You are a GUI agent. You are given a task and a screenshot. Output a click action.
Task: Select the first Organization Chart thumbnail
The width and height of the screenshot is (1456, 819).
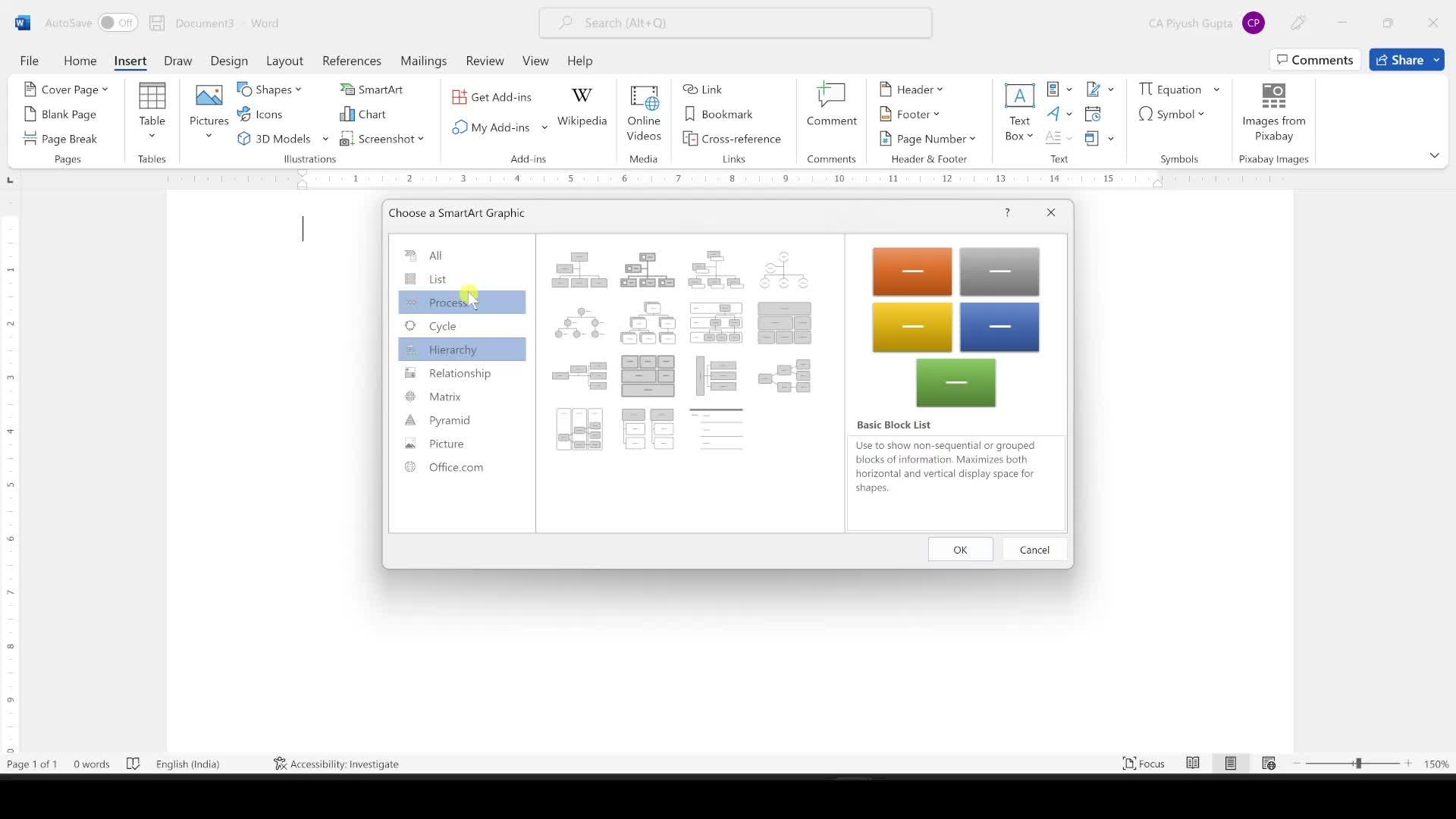click(579, 270)
